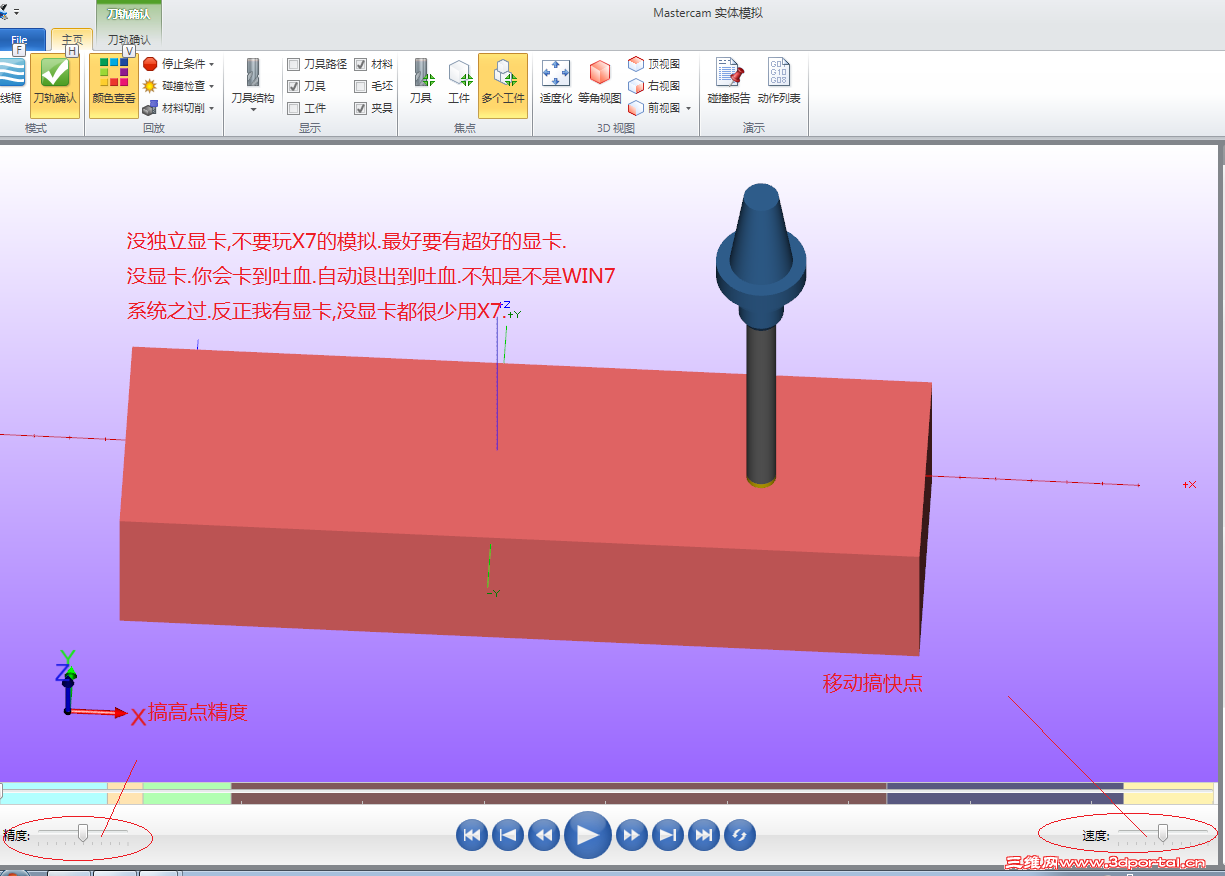
Task: Switch to 等角视图 isometric view
Action: [599, 82]
